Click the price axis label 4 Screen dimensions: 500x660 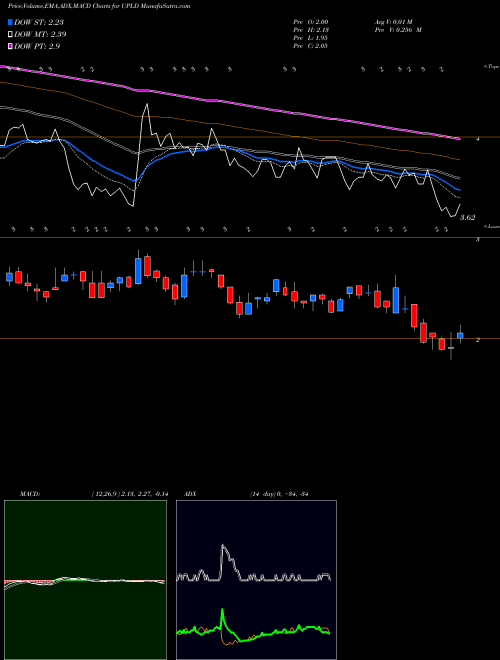pyautogui.click(x=478, y=138)
